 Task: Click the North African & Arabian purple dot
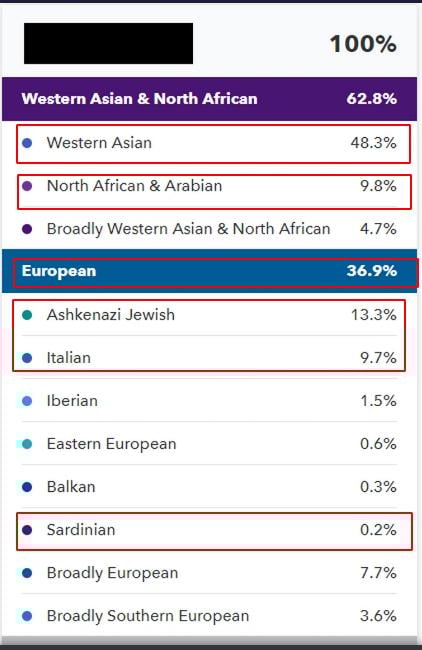27,186
